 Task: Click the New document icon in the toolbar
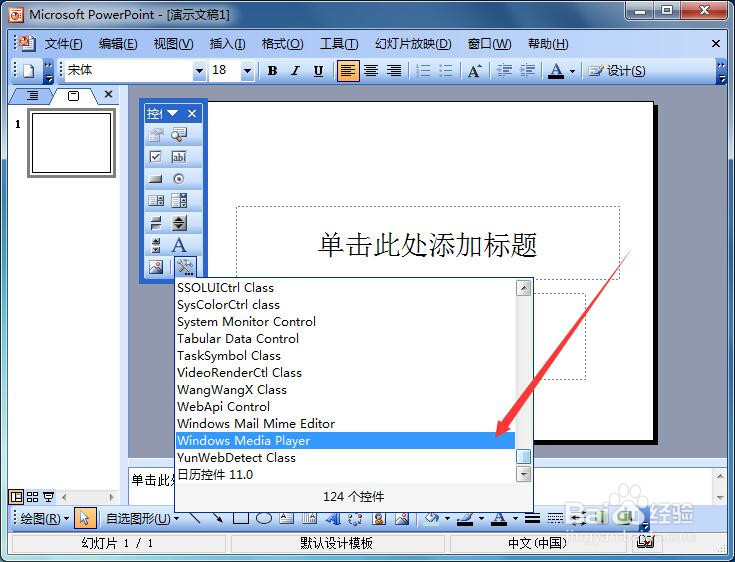(29, 71)
